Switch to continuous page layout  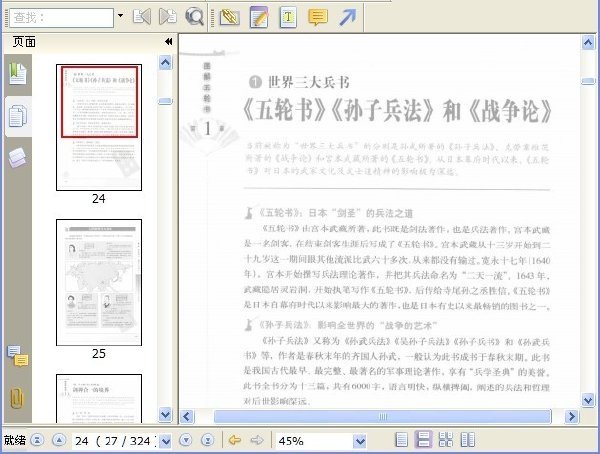point(423,439)
